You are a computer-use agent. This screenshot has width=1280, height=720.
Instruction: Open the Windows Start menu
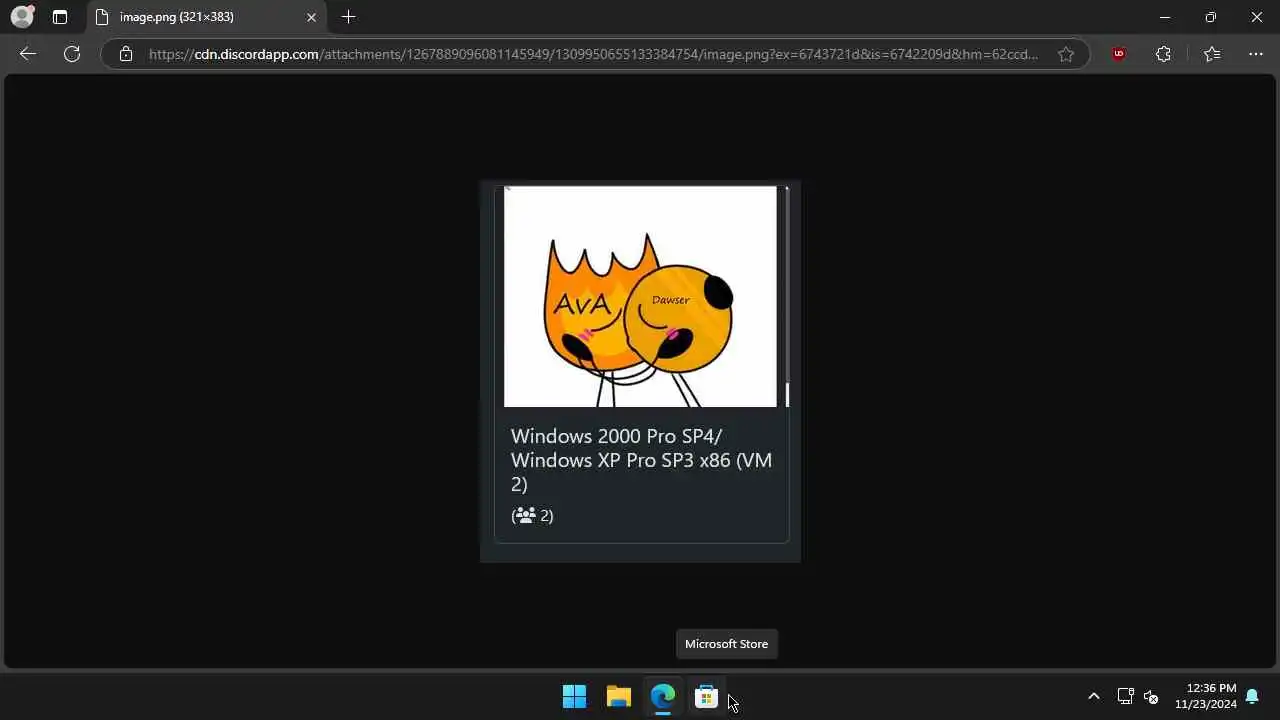point(574,696)
